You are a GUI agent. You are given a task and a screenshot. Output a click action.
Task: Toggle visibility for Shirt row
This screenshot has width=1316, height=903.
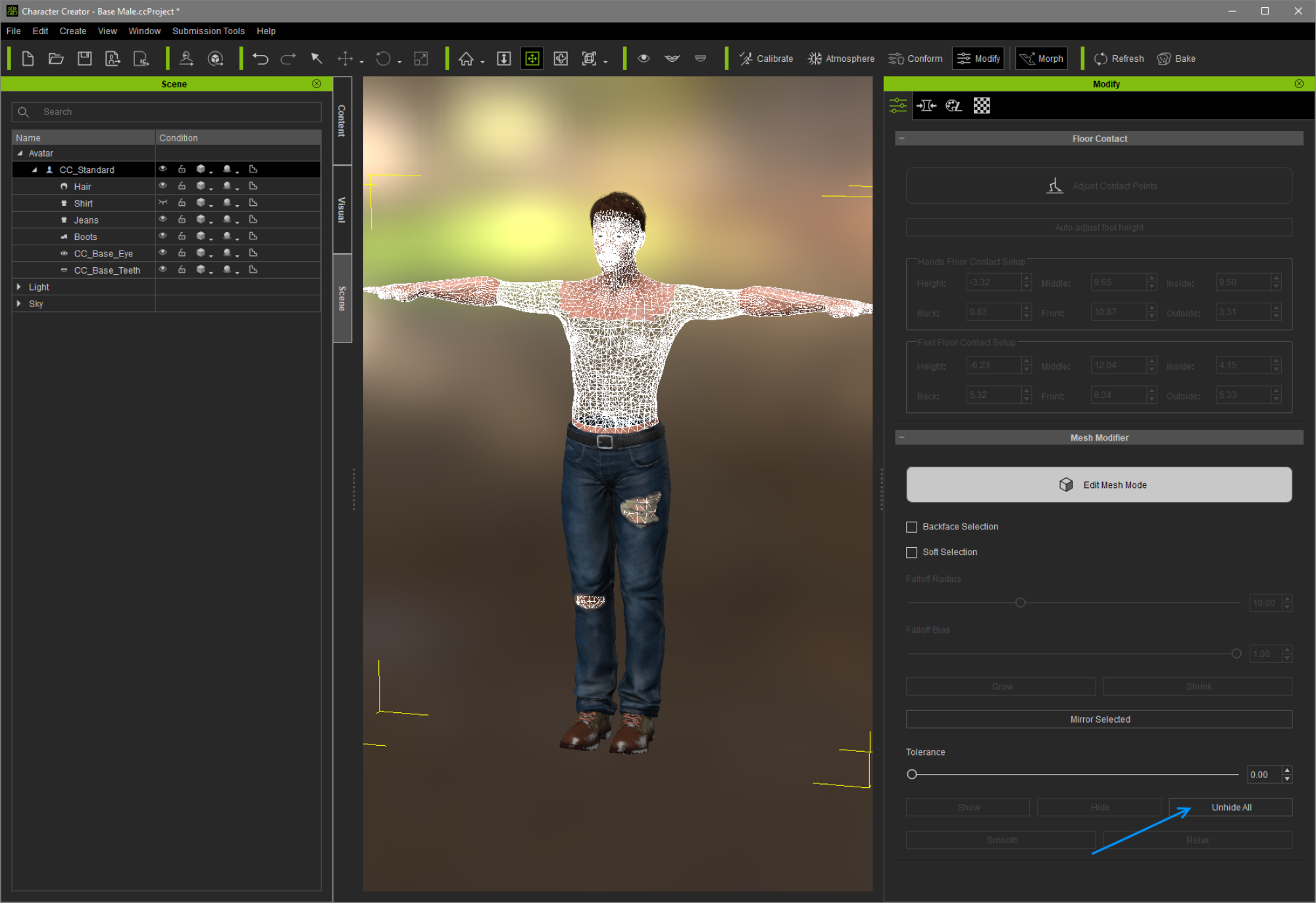coord(163,203)
